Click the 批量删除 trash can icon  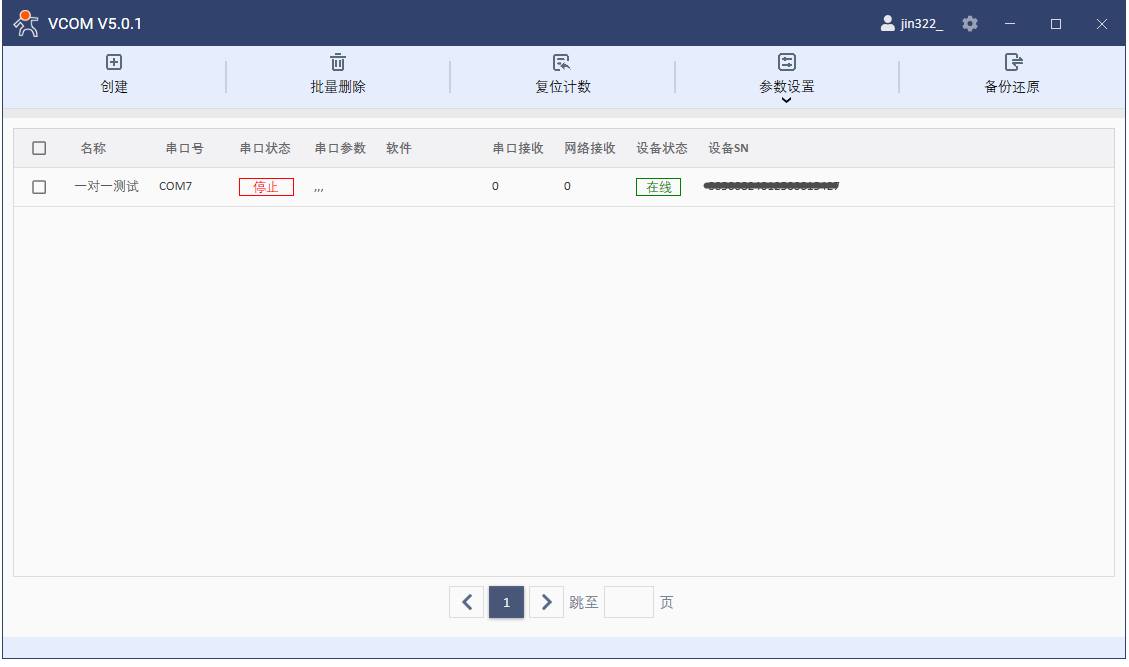338,63
